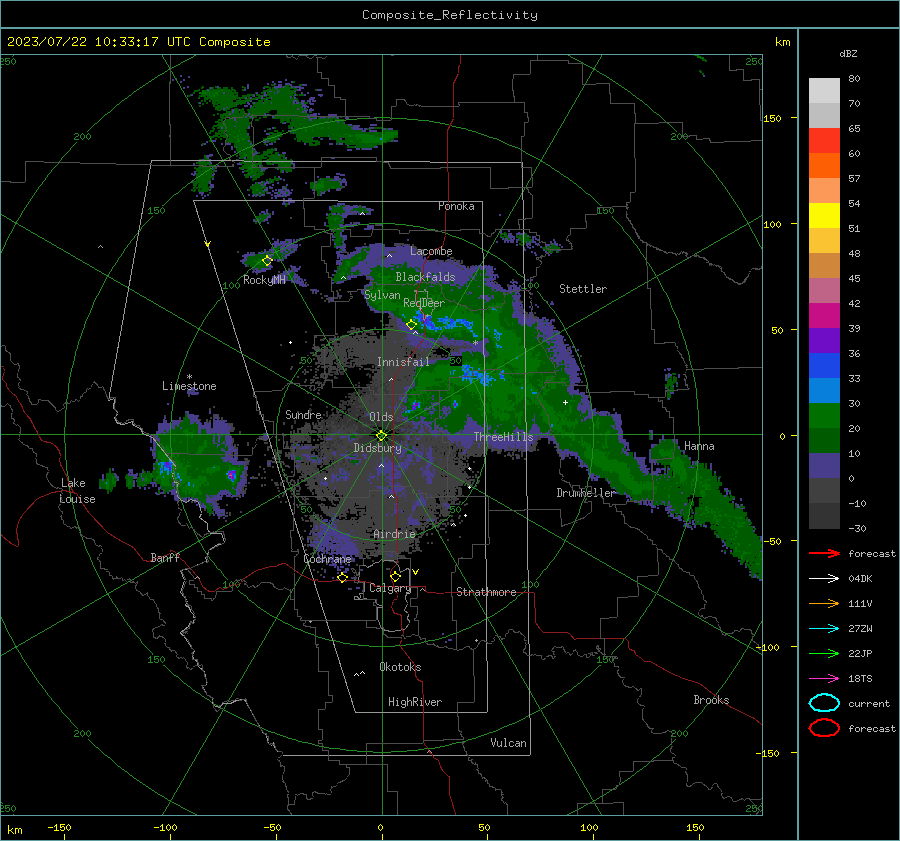Image resolution: width=900 pixels, height=841 pixels.
Task: Click the yellow V marker northwest of RockyMH
Action: pos(207,245)
